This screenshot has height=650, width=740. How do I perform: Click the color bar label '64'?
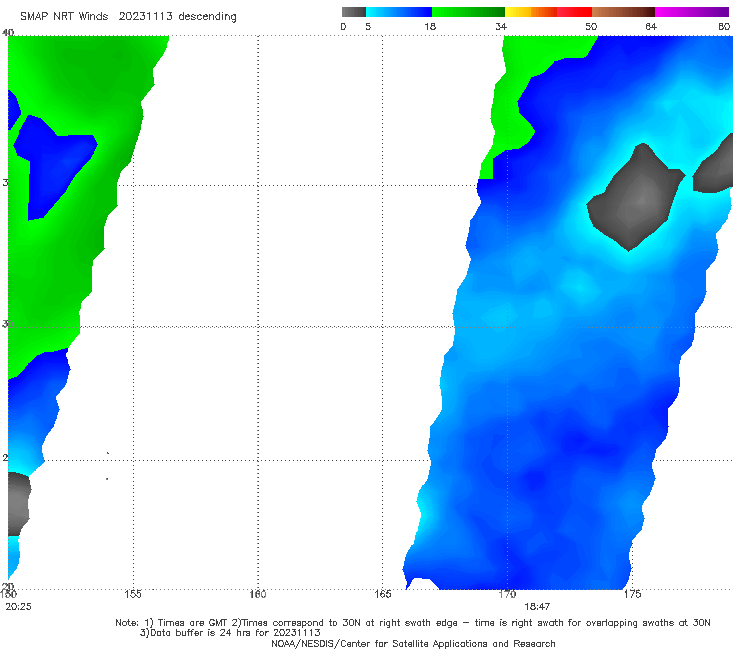[x=651, y=26]
